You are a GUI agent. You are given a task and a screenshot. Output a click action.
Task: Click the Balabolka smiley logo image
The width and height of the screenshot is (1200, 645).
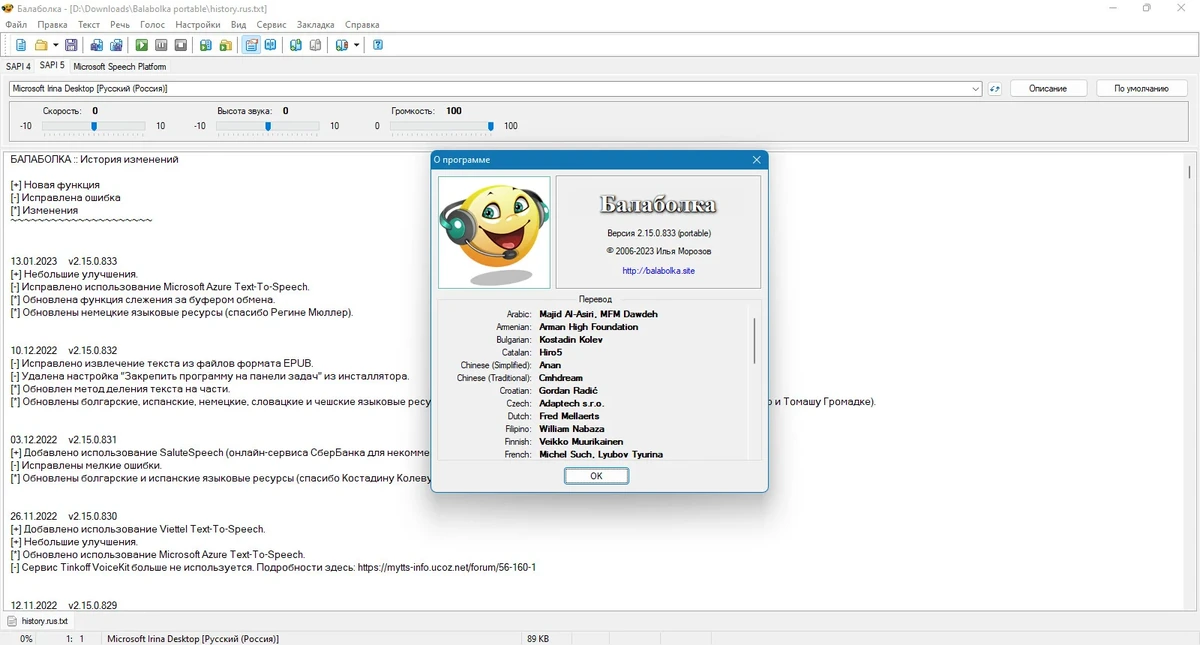coord(494,232)
